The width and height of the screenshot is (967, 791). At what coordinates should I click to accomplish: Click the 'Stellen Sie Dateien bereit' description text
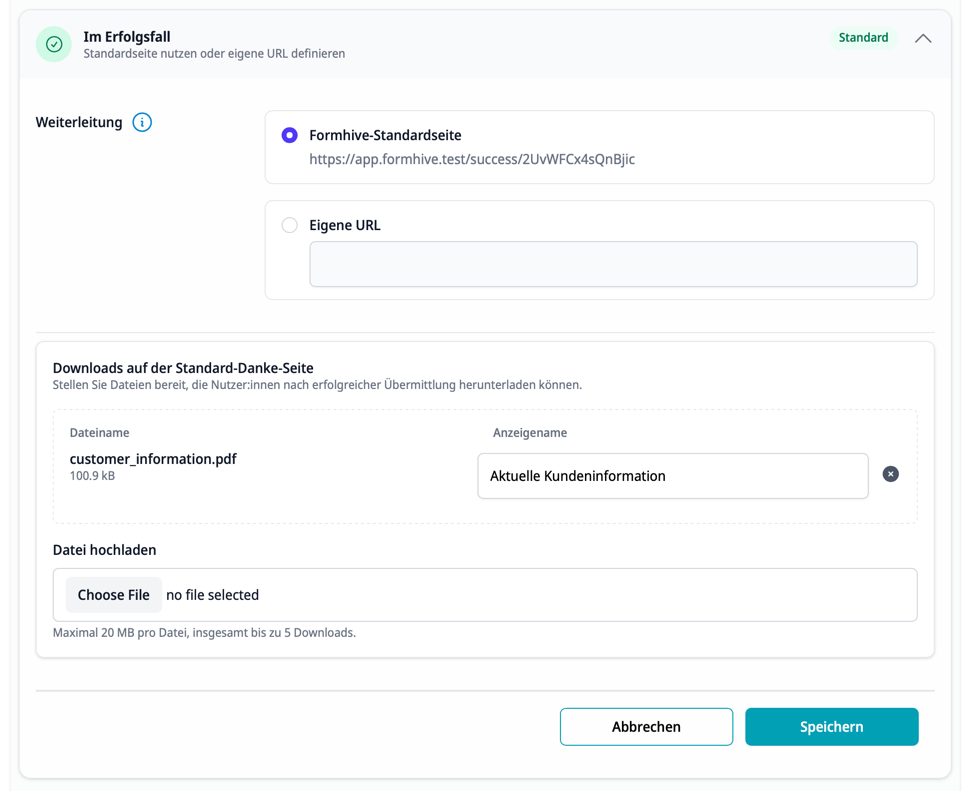[317, 385]
